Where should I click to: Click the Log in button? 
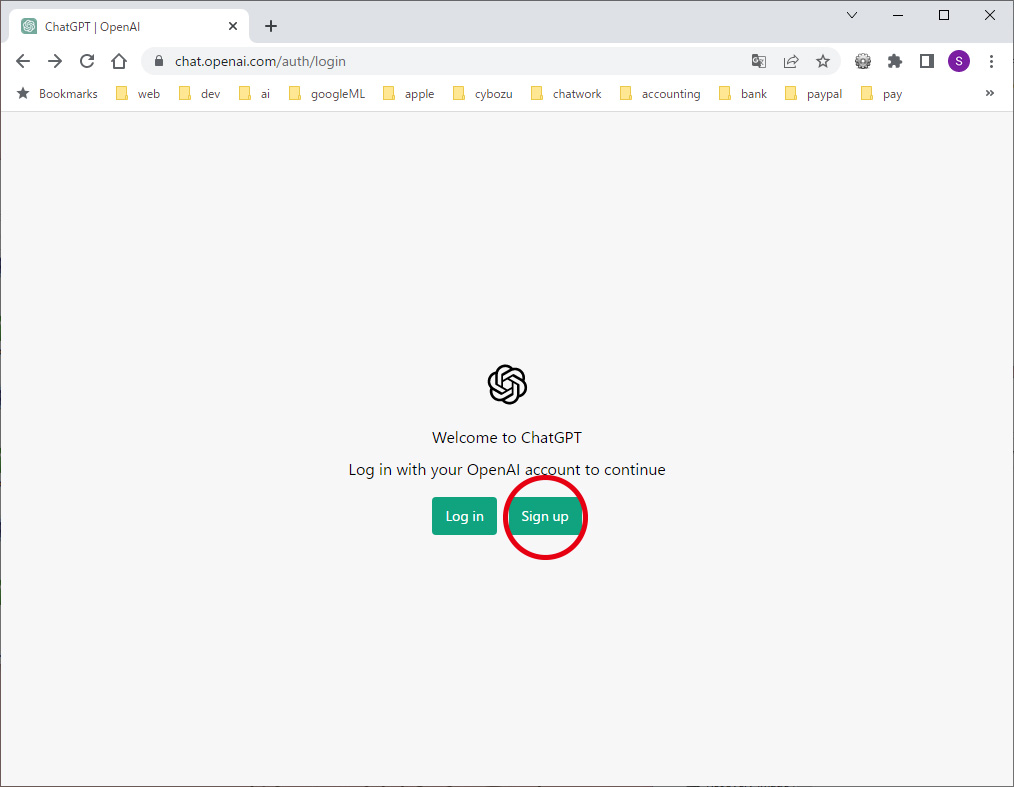[x=464, y=516]
